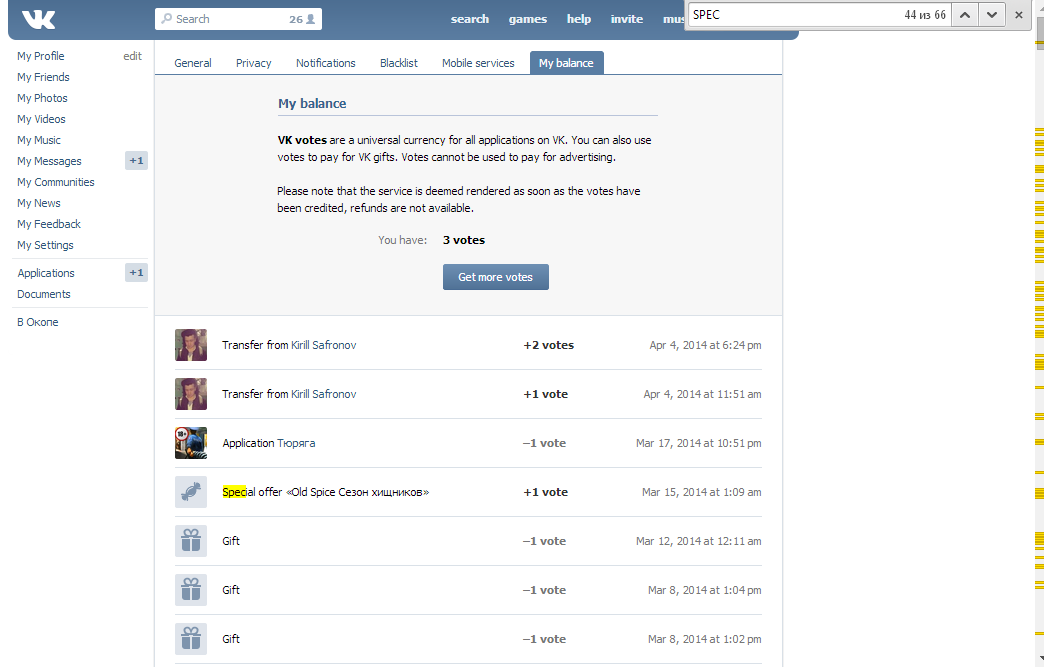Open My Messages in sidebar
This screenshot has height=667, width=1044.
[49, 161]
